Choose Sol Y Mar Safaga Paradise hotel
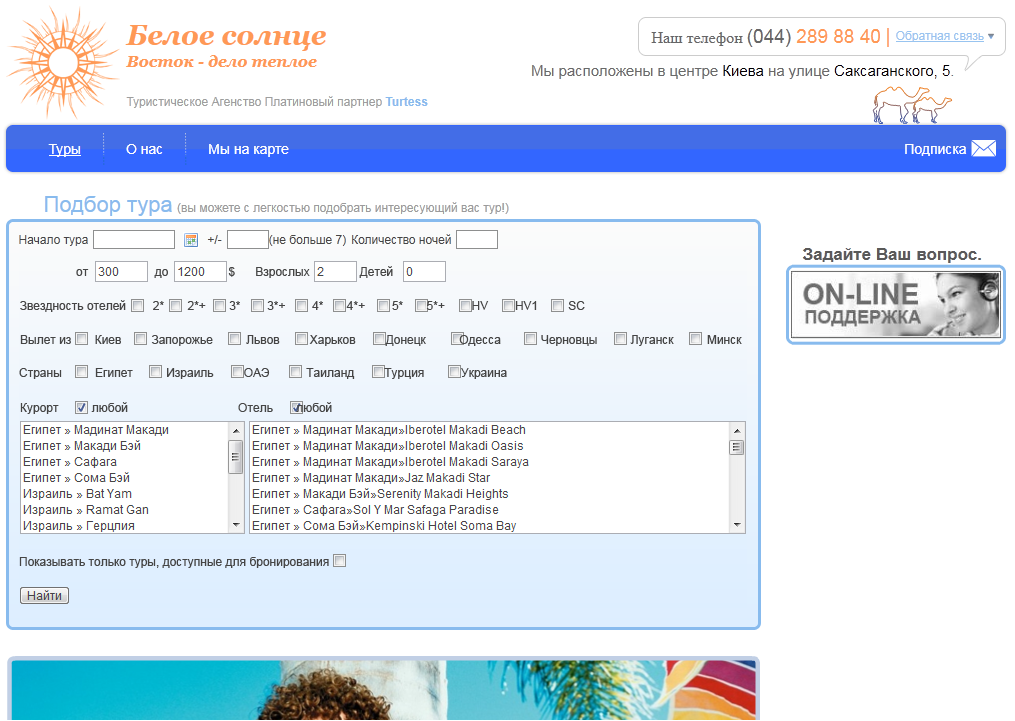 (489, 510)
